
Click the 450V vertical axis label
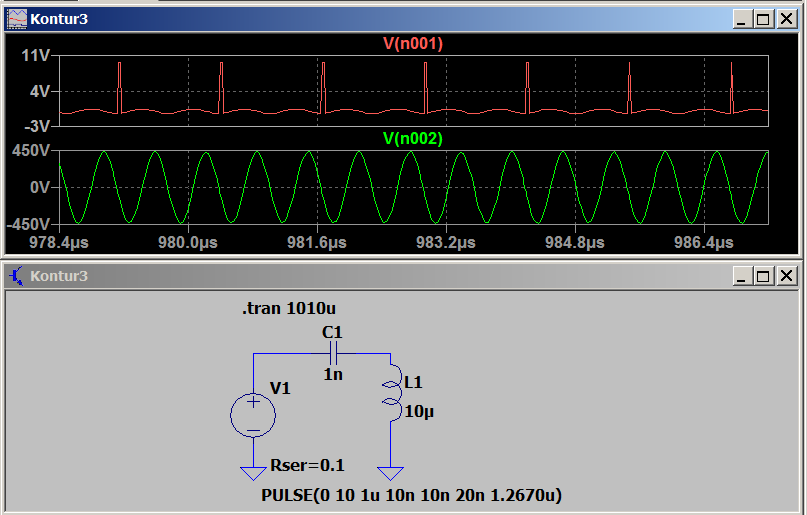click(31, 151)
